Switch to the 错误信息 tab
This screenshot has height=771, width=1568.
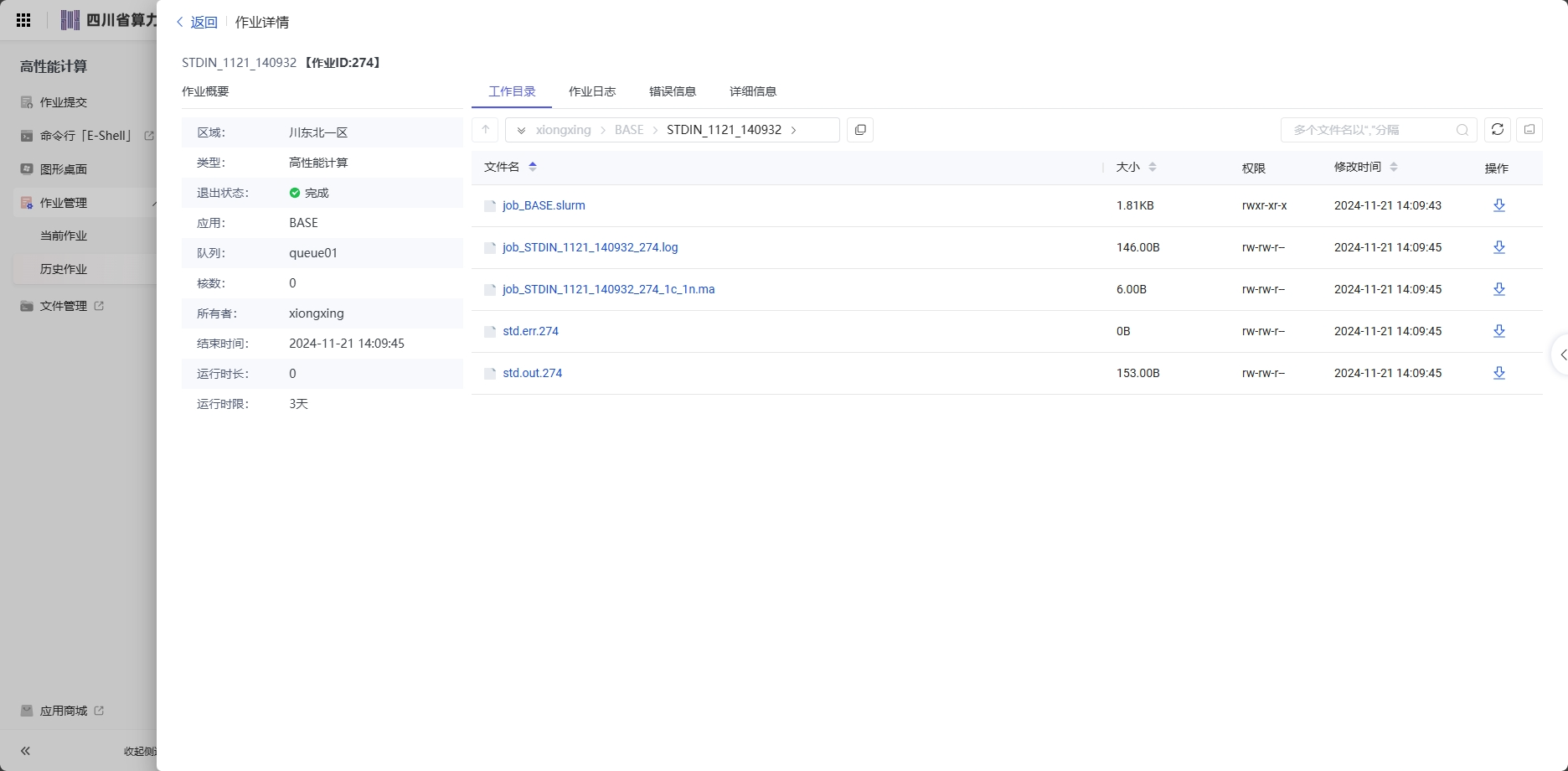673,91
